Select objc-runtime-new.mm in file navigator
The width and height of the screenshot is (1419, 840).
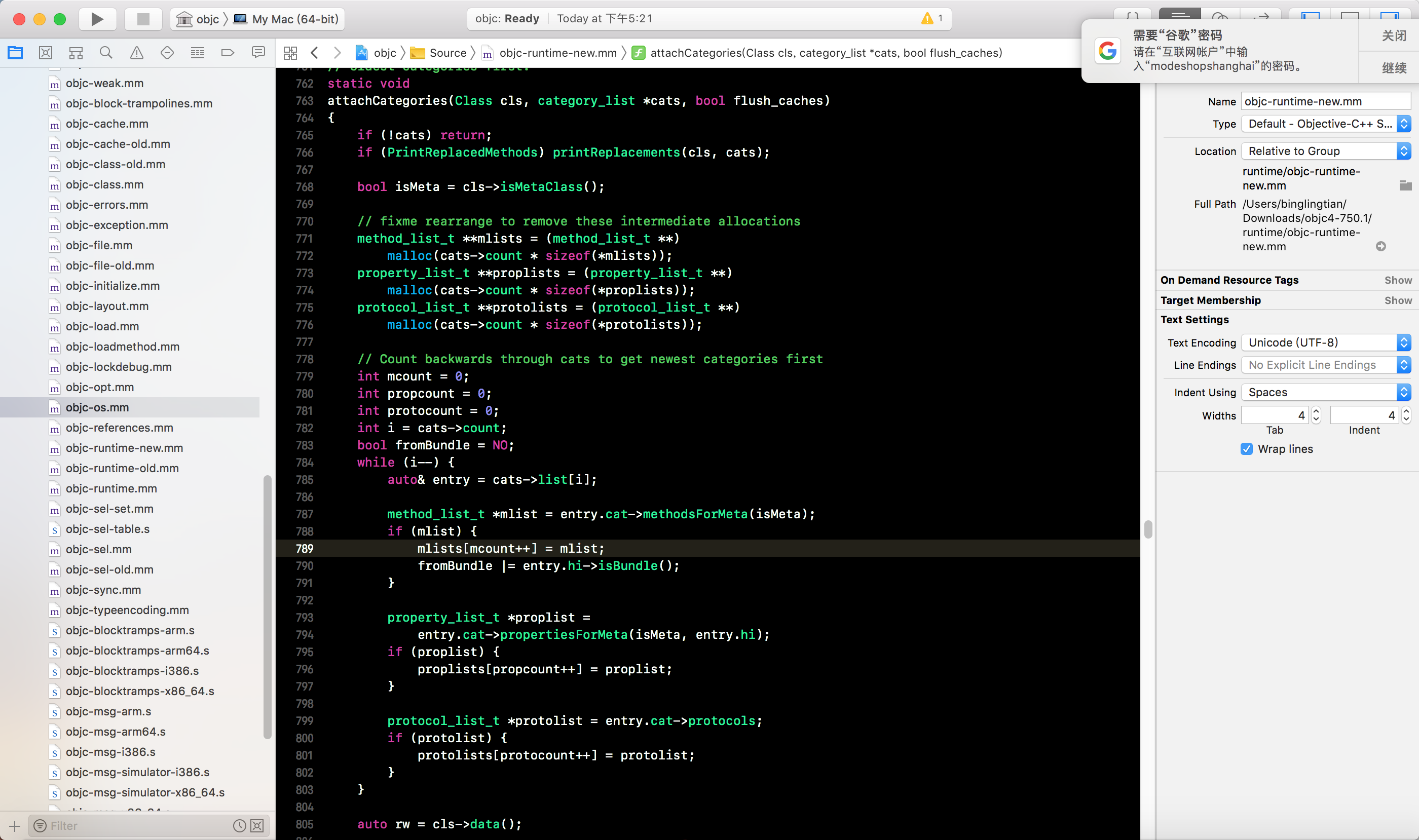tap(124, 448)
